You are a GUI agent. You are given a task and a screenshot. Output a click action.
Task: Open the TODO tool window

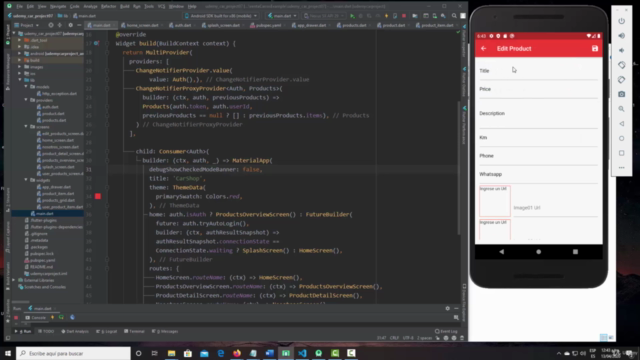coord(46,331)
